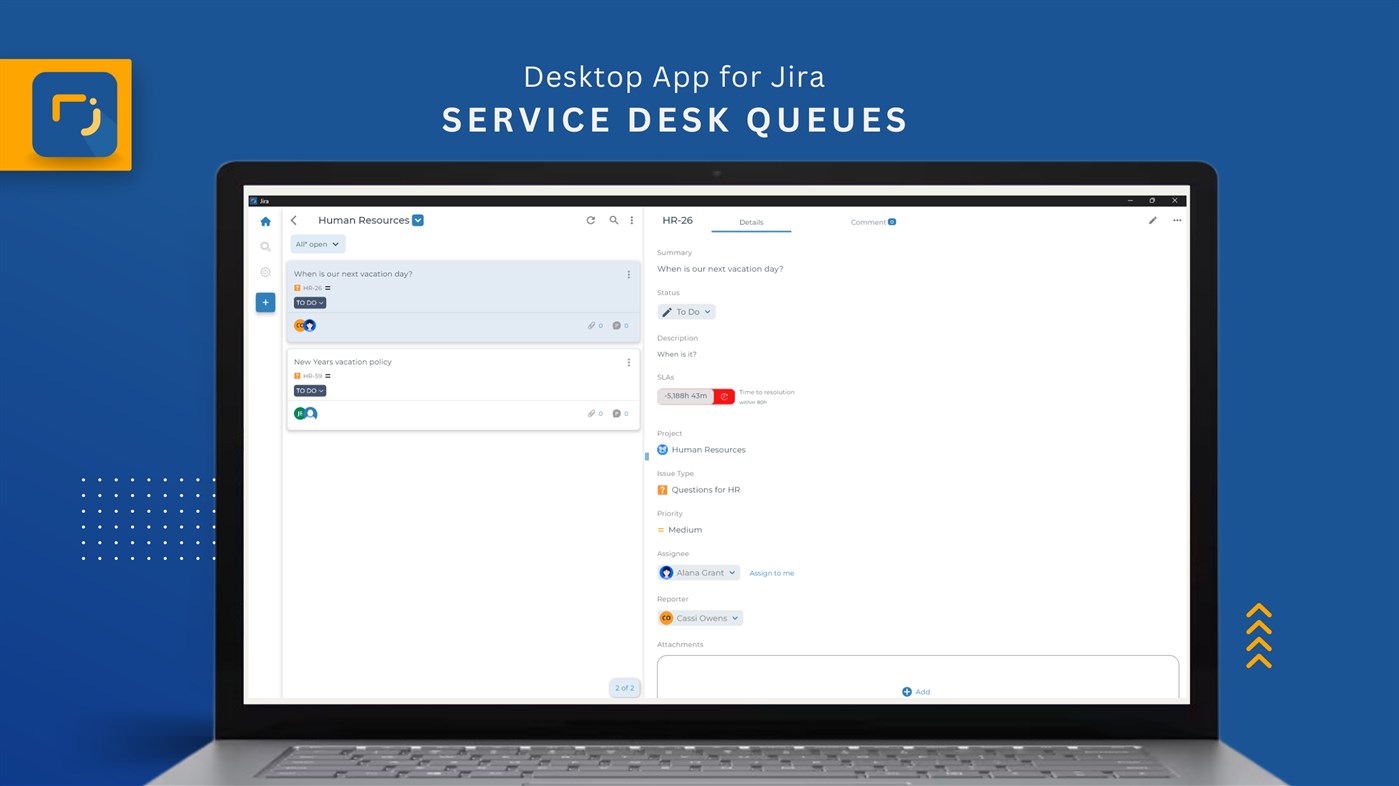This screenshot has height=786, width=1399.
Task: Open settings via the gear icon
Action: (264, 271)
